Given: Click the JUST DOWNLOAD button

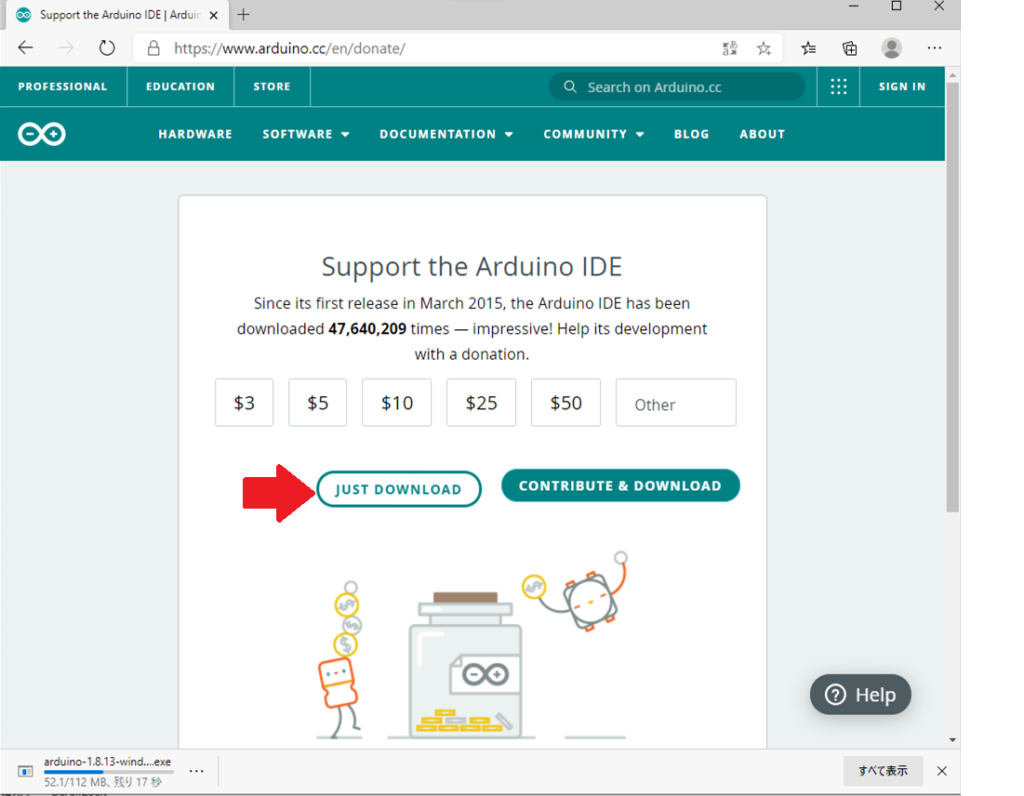Looking at the screenshot, I should point(398,489).
